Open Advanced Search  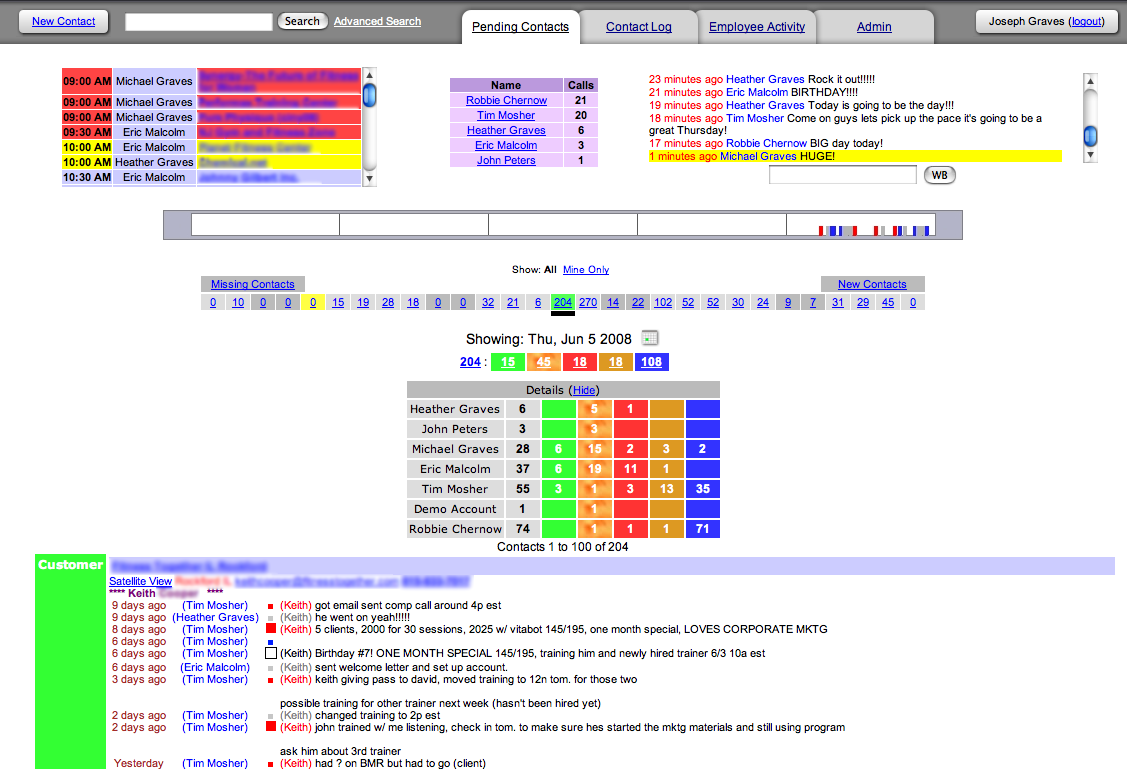(x=377, y=21)
